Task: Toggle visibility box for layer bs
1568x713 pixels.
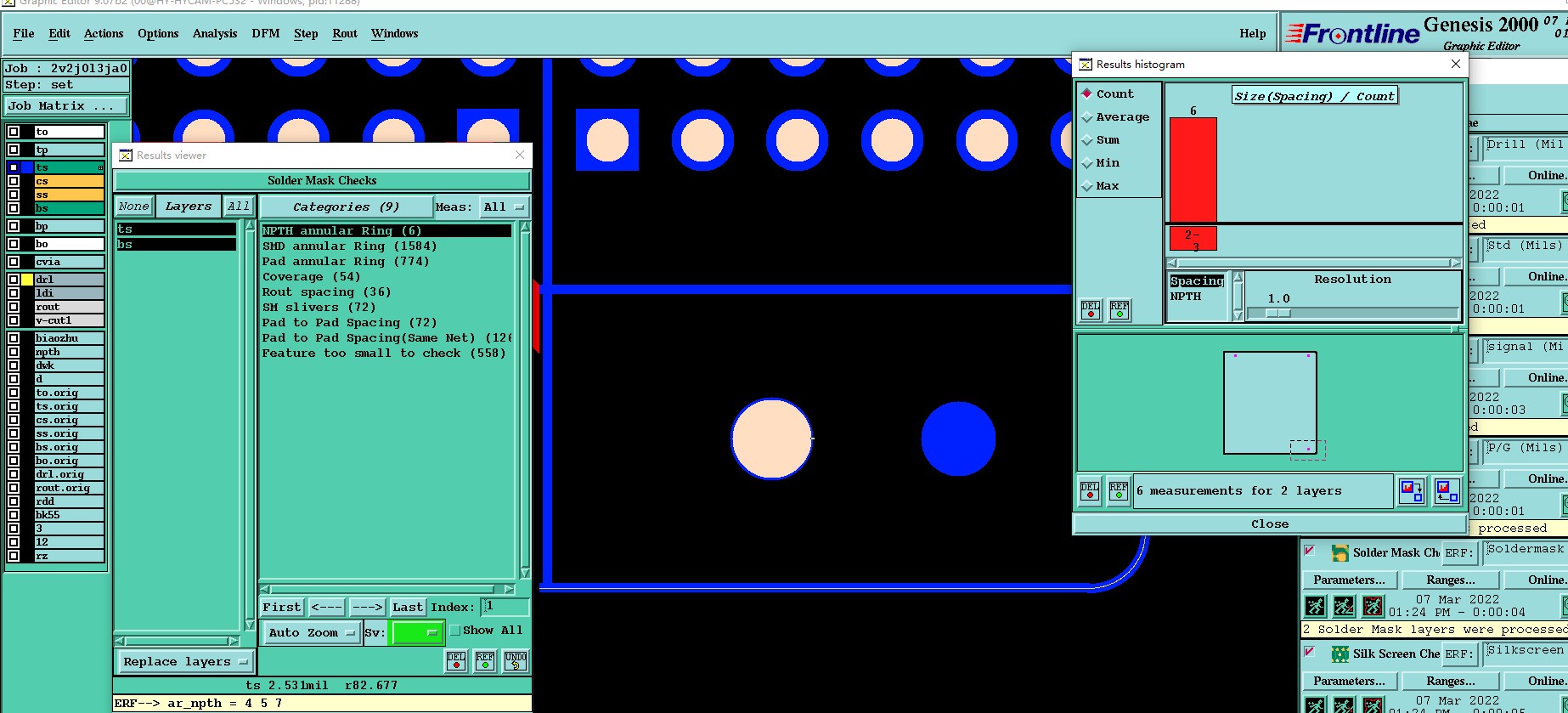Action: [14, 208]
